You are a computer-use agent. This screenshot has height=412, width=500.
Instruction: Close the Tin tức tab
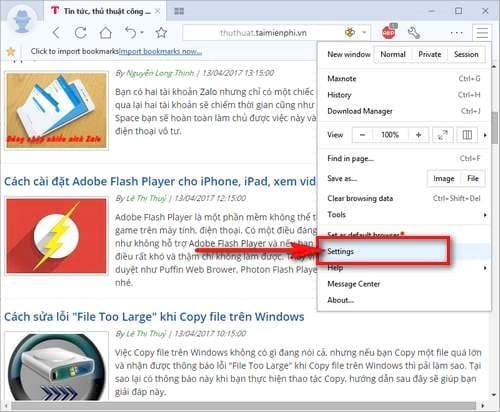(x=158, y=11)
